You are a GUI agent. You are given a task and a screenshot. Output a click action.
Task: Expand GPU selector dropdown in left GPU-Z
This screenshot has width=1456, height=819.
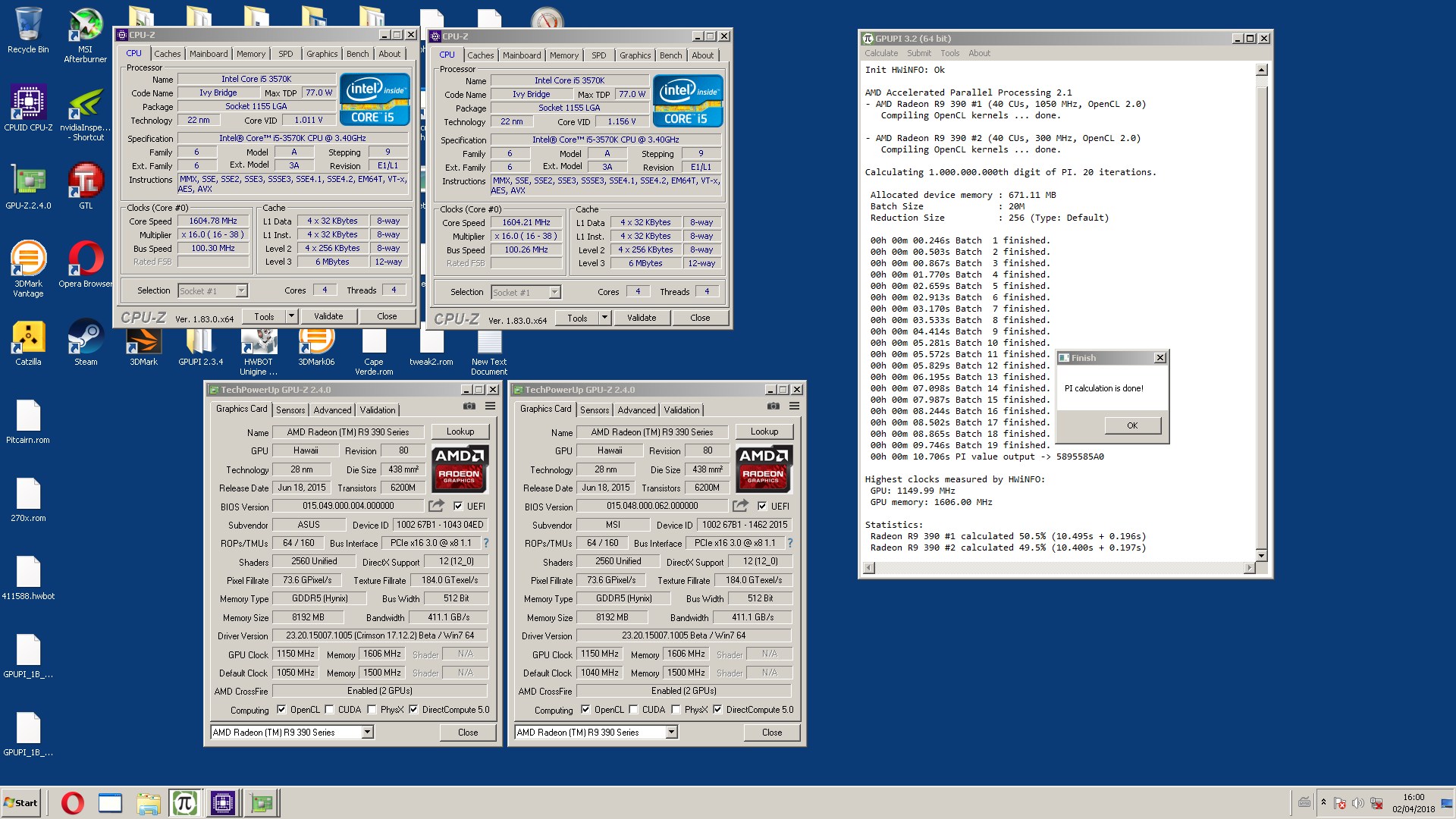(x=367, y=732)
